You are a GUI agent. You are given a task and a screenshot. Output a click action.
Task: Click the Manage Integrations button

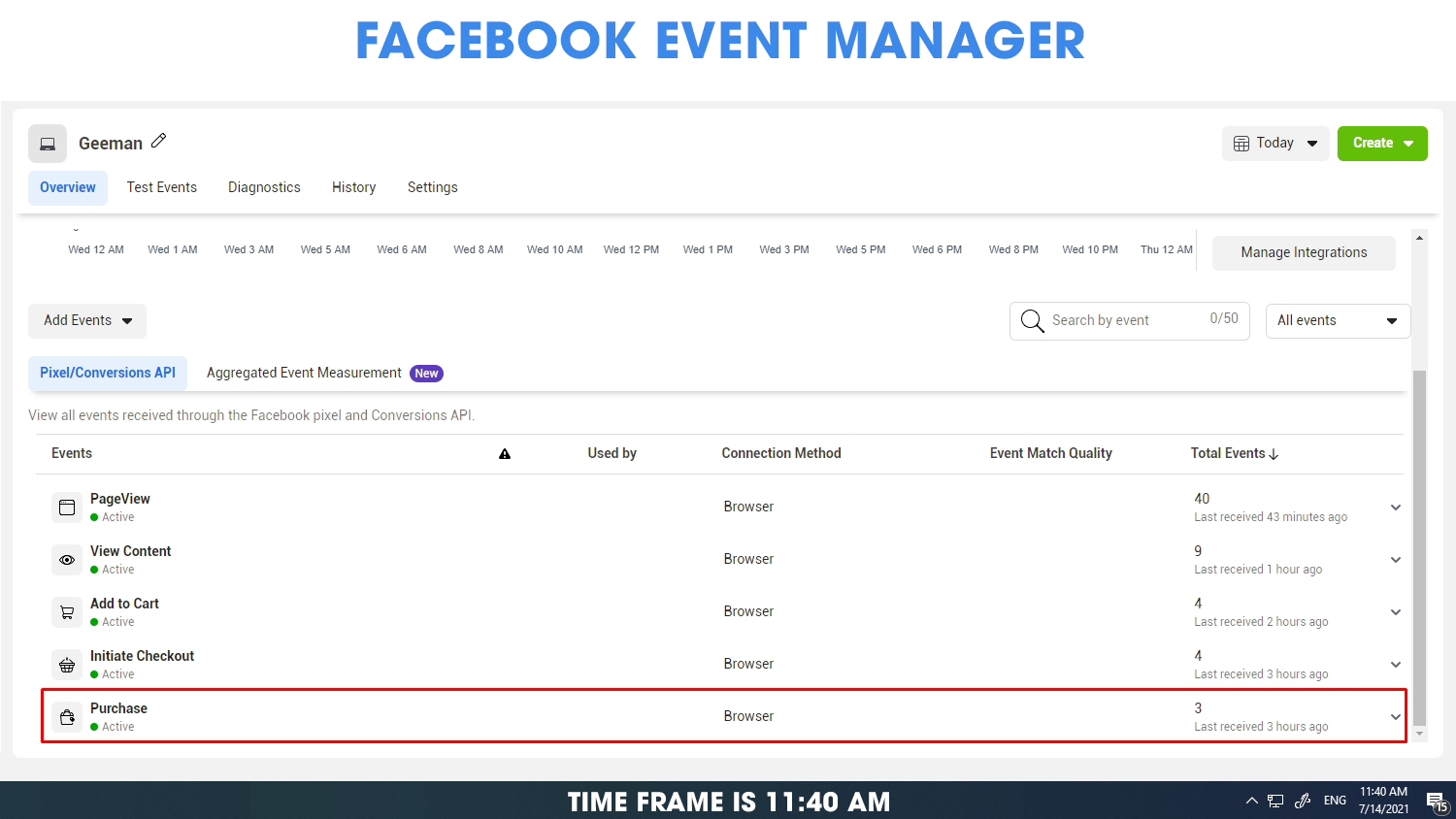tap(1304, 252)
